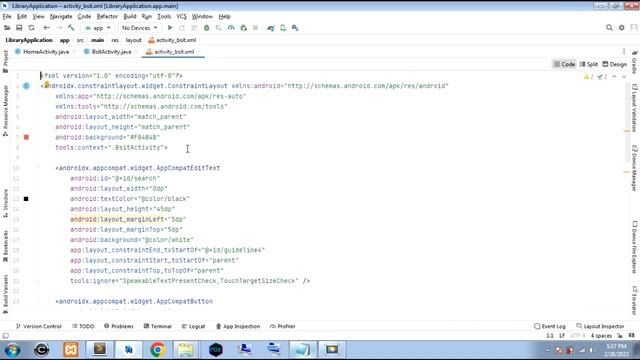Sync project with Gradle files icon
The width and height of the screenshot is (640, 360).
pos(271,28)
